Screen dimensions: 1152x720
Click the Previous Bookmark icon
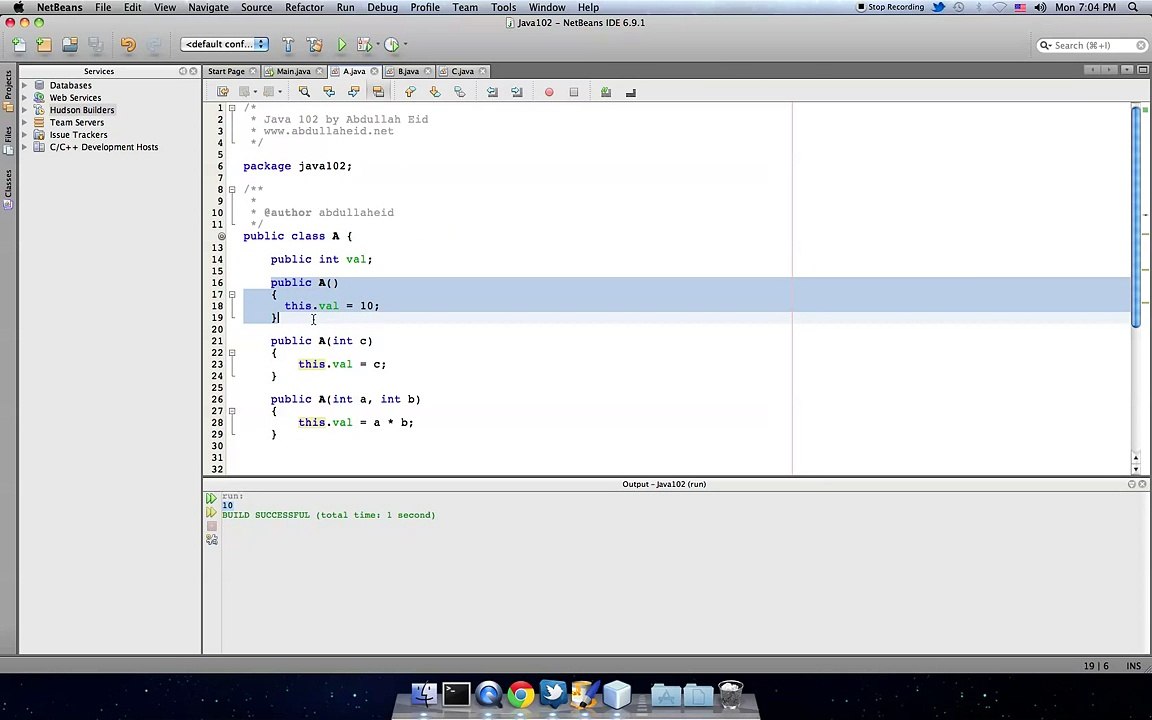pos(410,92)
